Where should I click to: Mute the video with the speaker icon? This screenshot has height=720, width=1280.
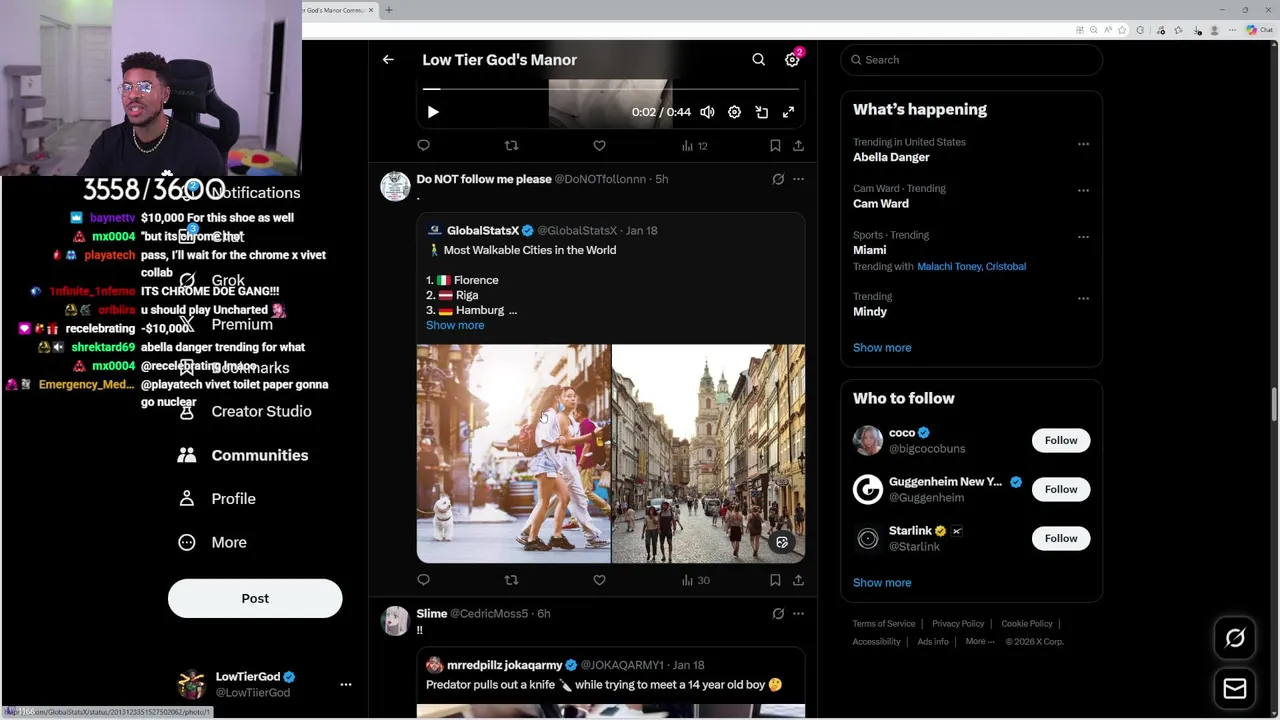[707, 112]
